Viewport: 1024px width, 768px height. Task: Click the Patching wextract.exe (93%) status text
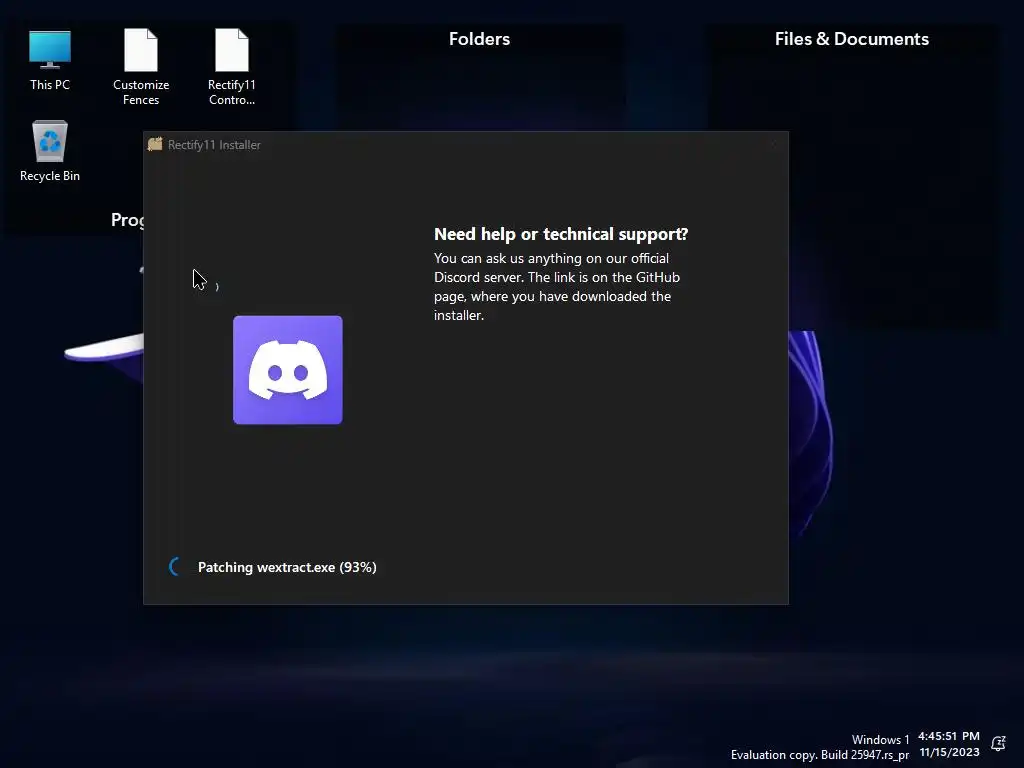pos(287,567)
